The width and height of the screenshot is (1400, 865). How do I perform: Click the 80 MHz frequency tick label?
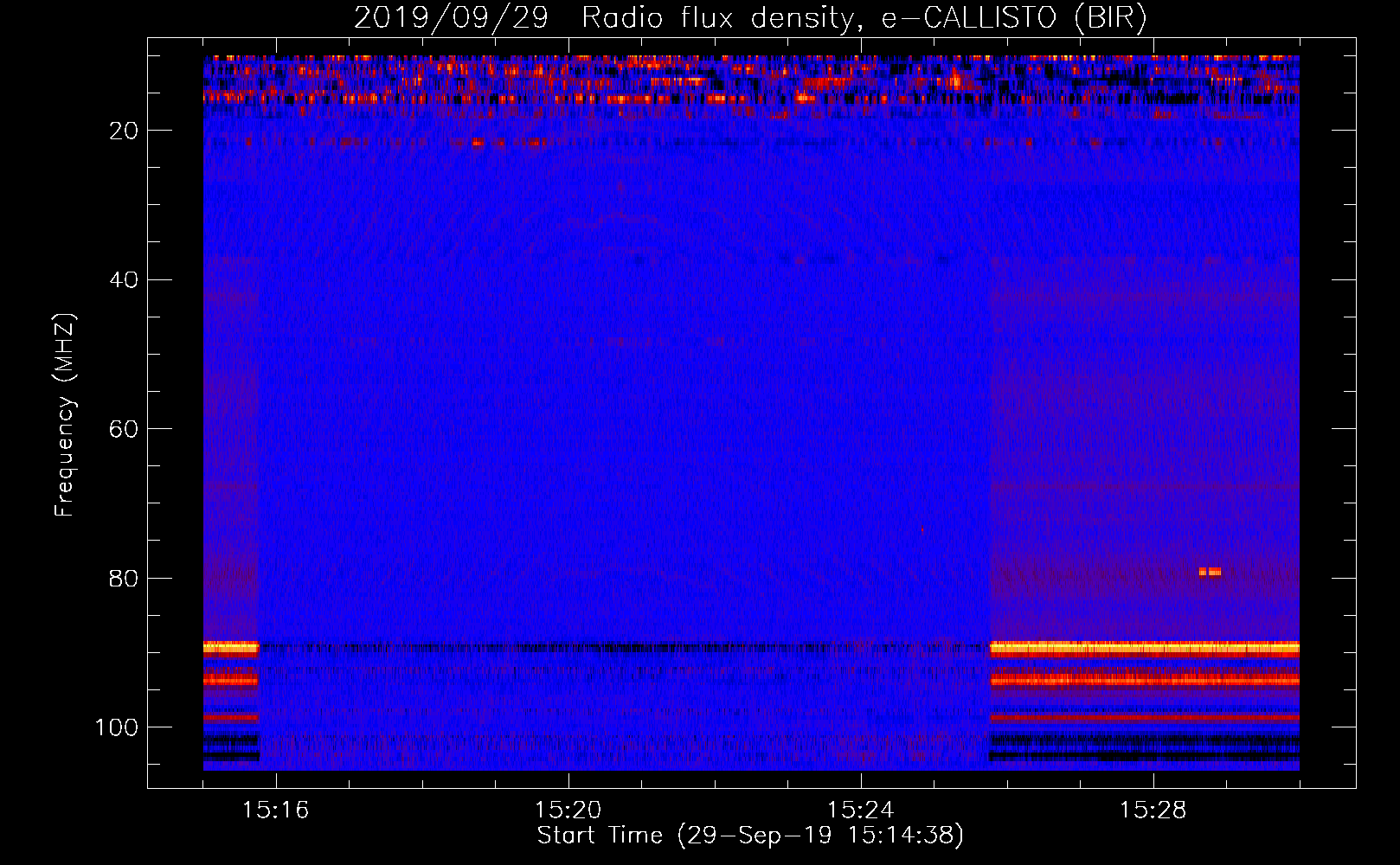point(125,579)
